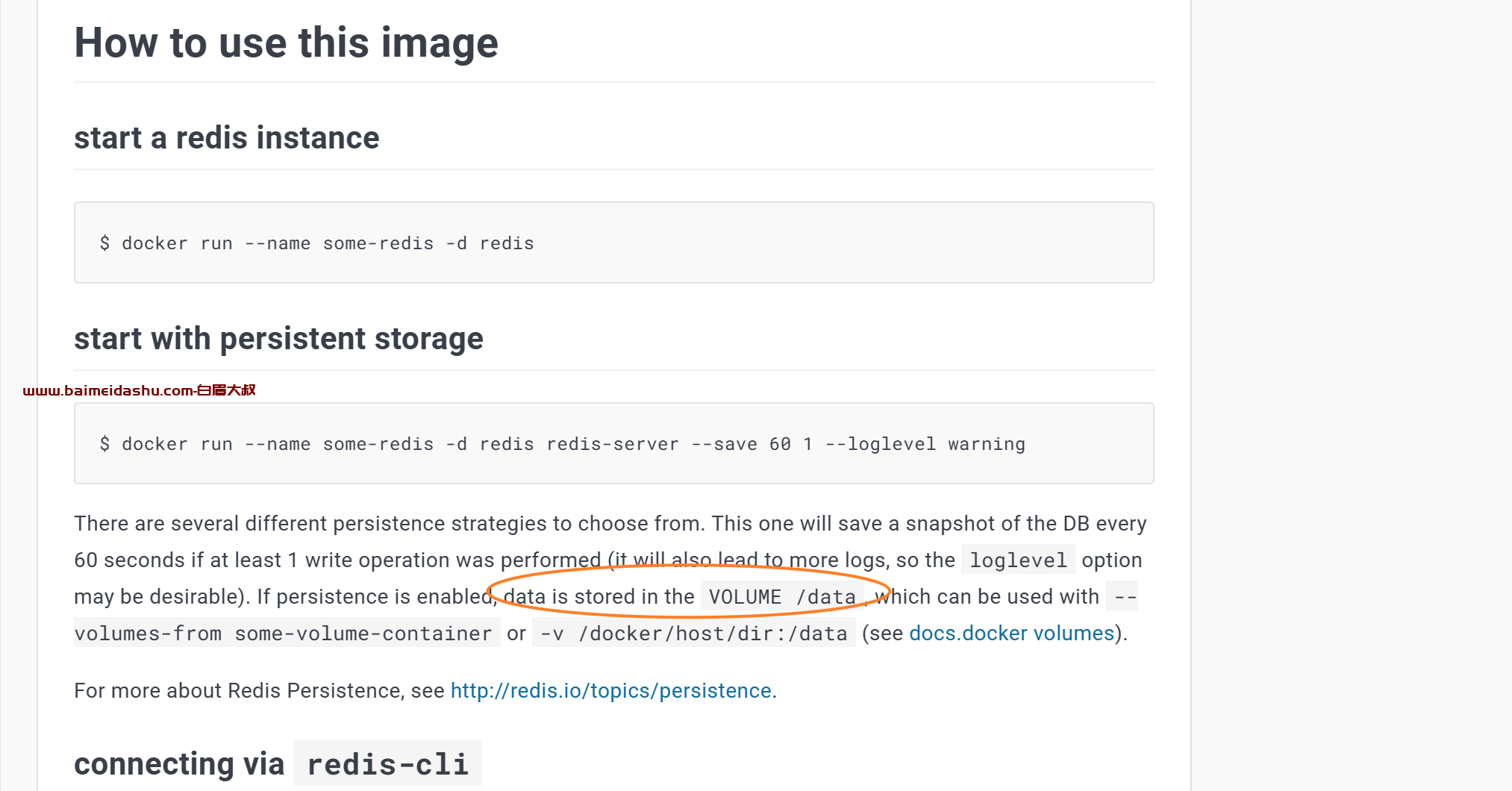Viewport: 1512px width, 791px height.
Task: Open the docs.docker volumes link
Action: click(1011, 634)
